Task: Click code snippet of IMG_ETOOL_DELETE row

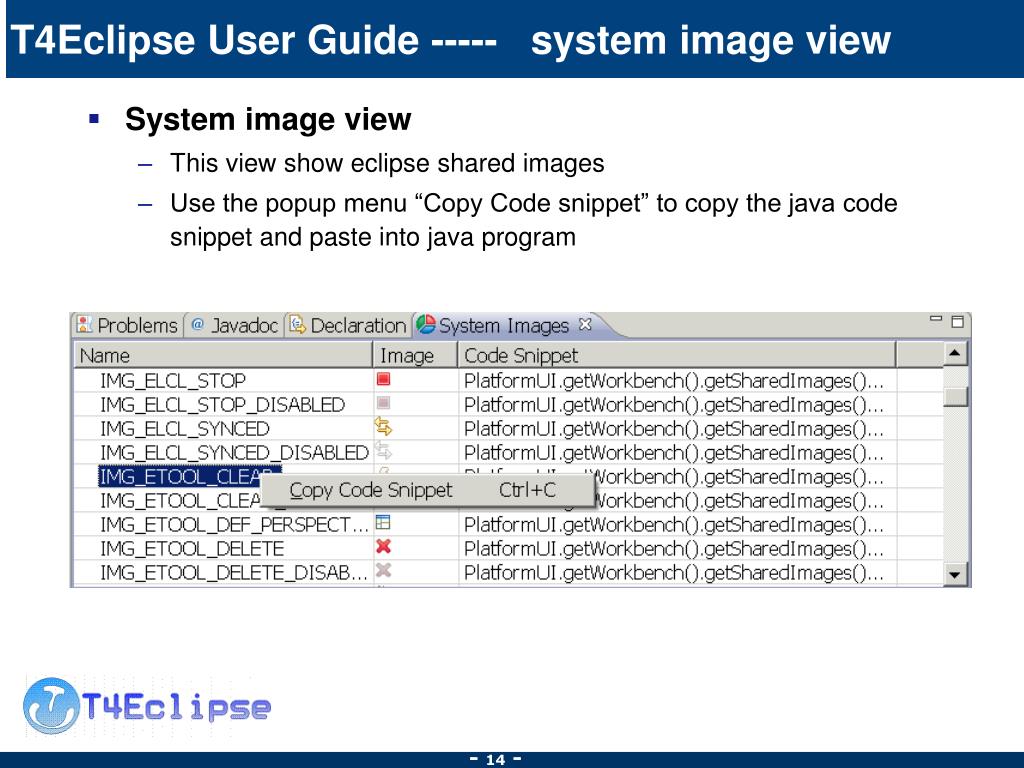Action: 673,549
